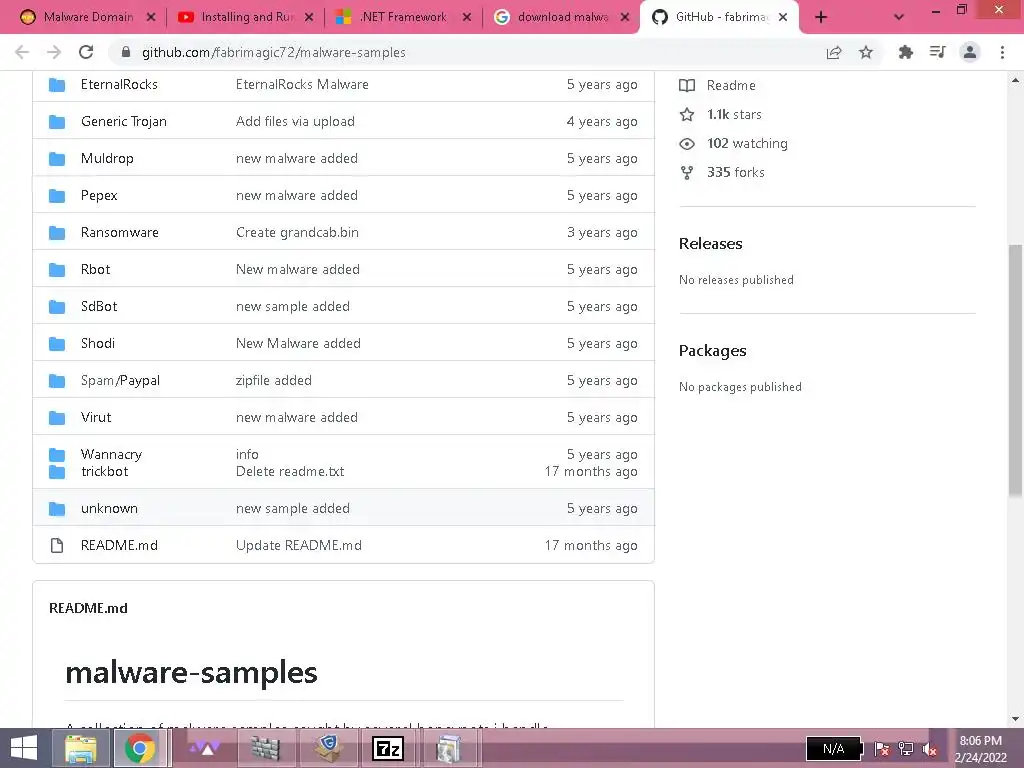Open the tab search dropdown
1024x768 pixels.
tap(899, 18)
